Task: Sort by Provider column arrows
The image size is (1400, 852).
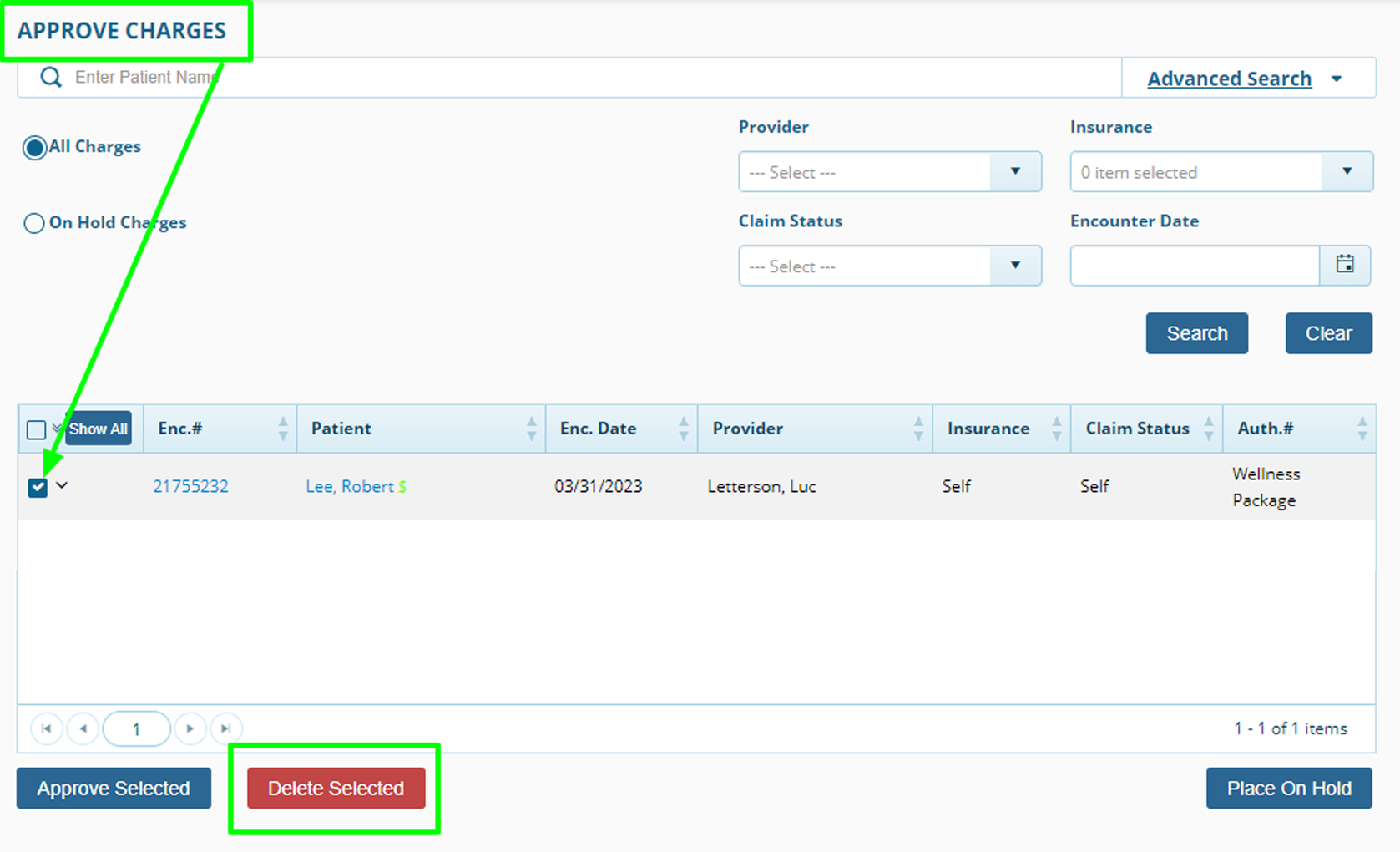Action: (x=918, y=429)
